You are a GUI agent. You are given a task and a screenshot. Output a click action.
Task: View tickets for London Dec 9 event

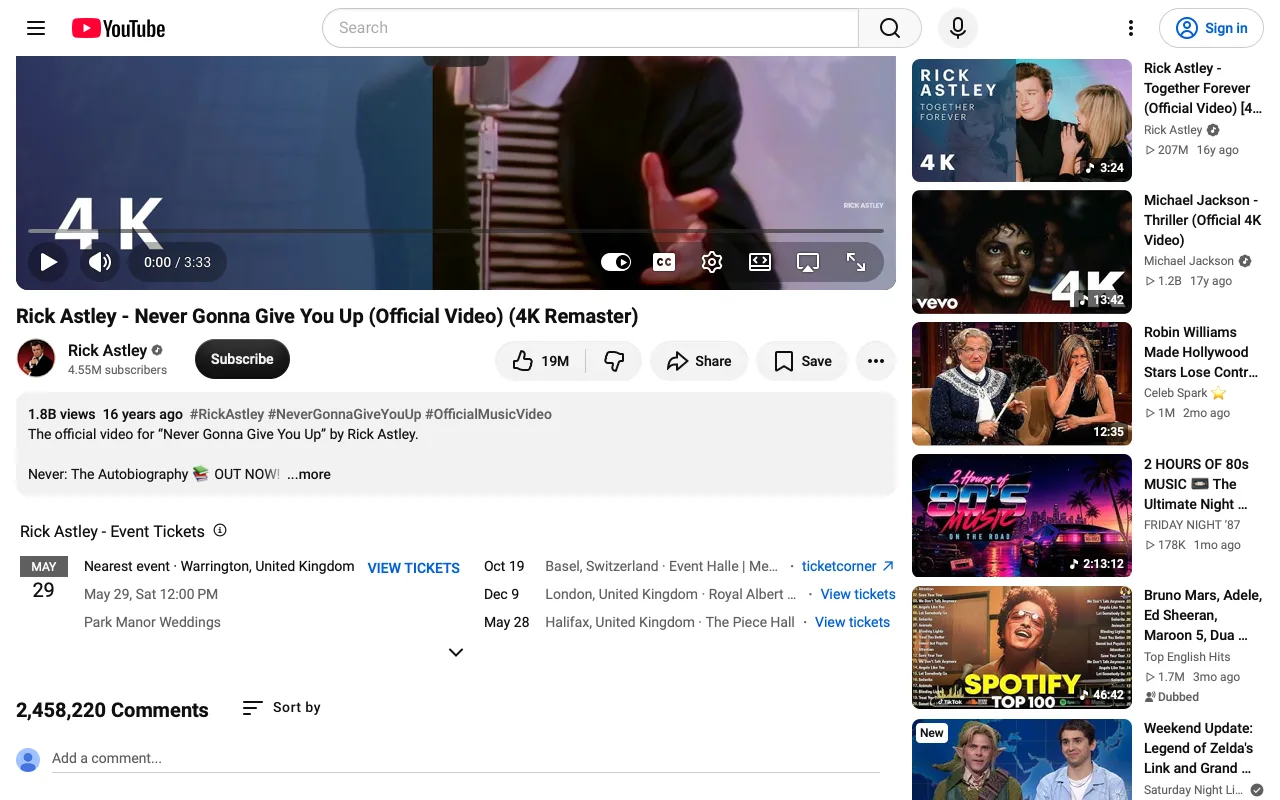pos(858,594)
